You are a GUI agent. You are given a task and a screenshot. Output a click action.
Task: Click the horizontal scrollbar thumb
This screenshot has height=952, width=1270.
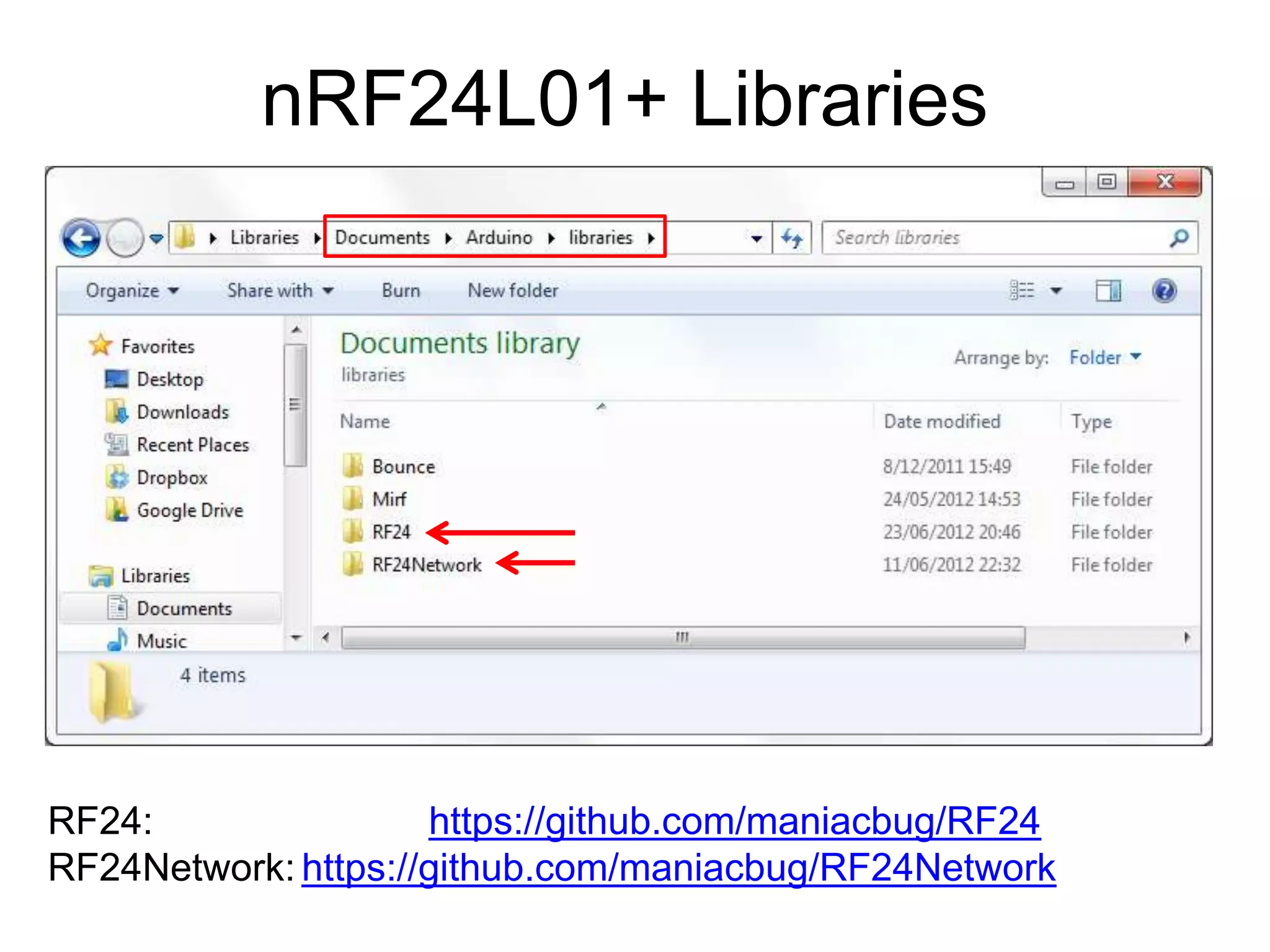[x=682, y=638]
